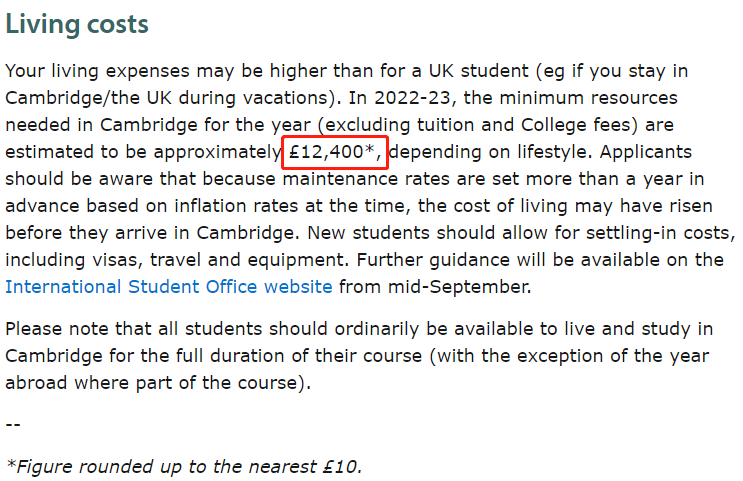
Task: Click the 'Living costs' heading
Action: pos(77,24)
